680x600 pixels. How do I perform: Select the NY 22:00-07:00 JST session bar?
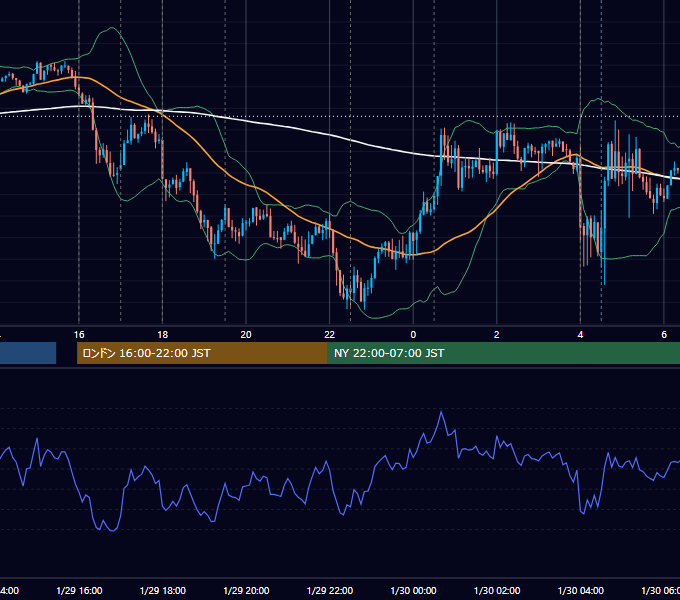coord(504,353)
